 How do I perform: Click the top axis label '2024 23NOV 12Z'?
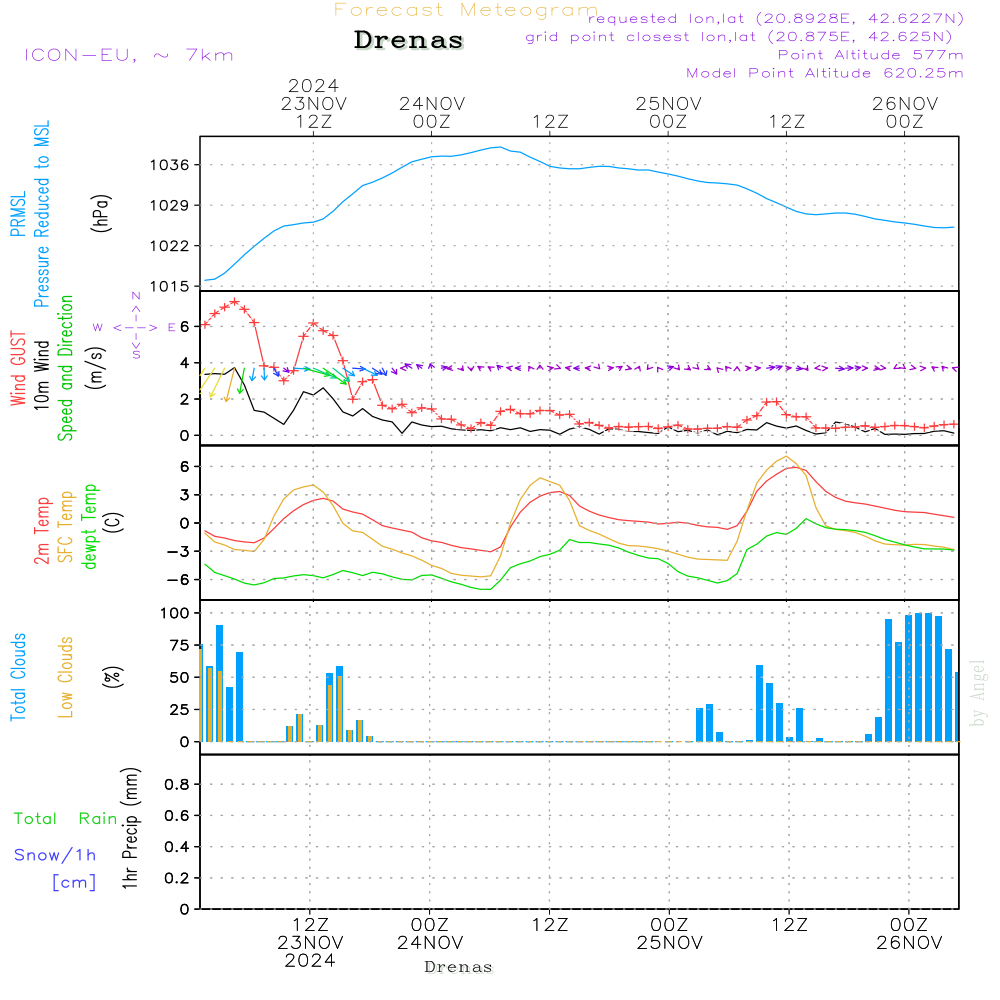point(314,103)
